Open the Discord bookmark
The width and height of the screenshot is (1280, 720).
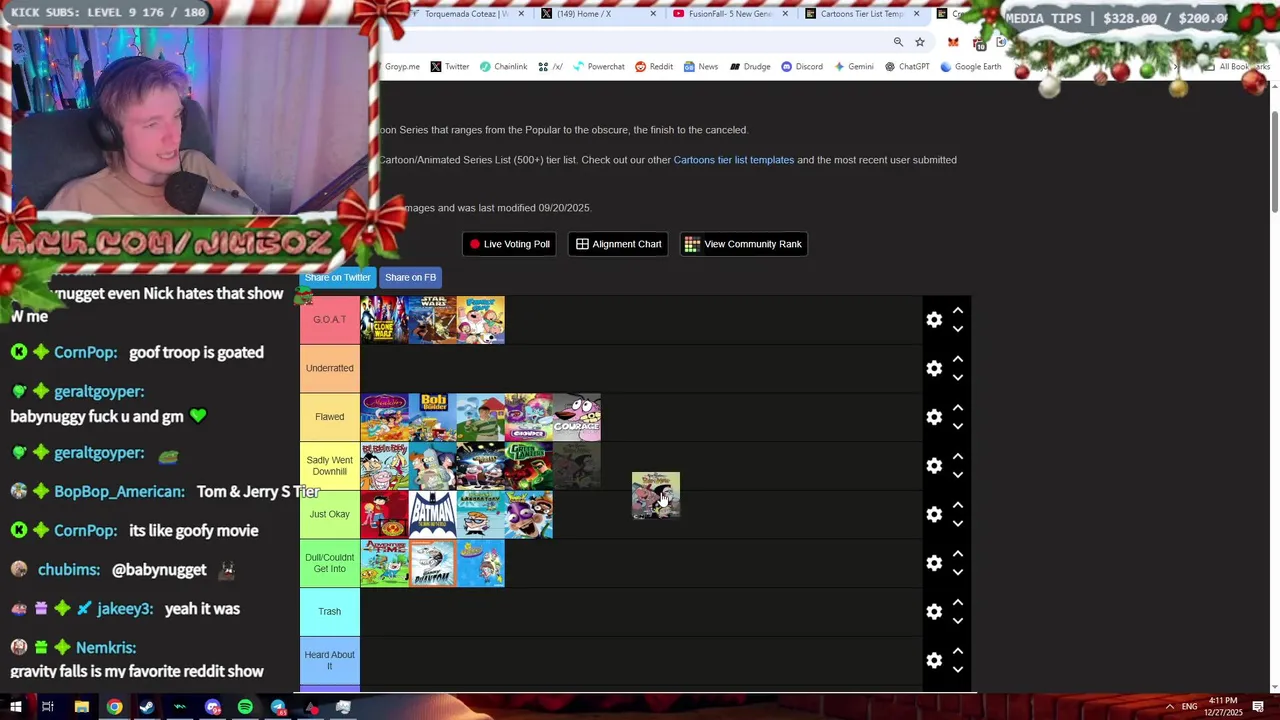point(802,67)
